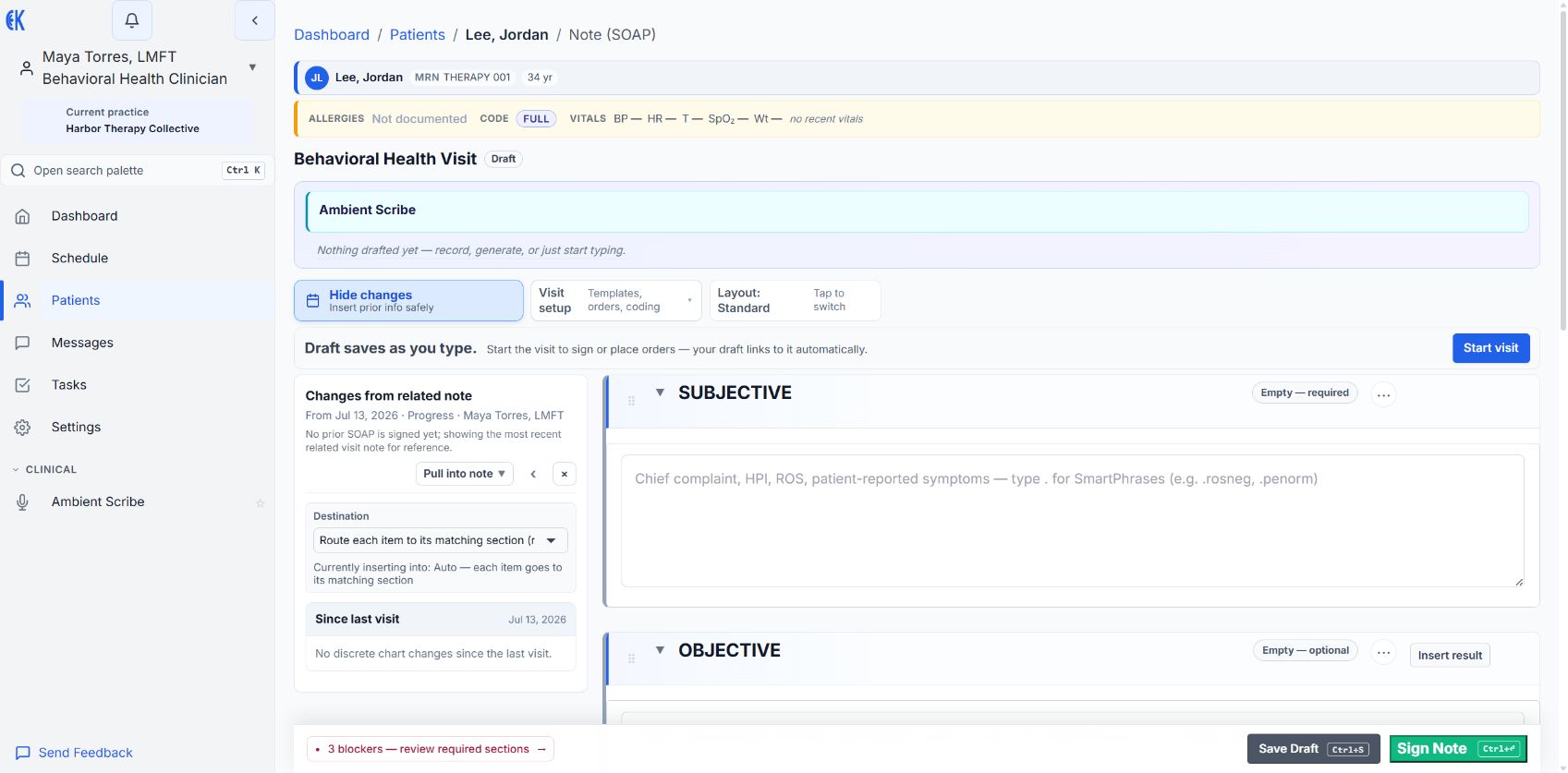The height and width of the screenshot is (773, 1568).
Task: Open the Pull into note dropdown
Action: [x=465, y=474]
